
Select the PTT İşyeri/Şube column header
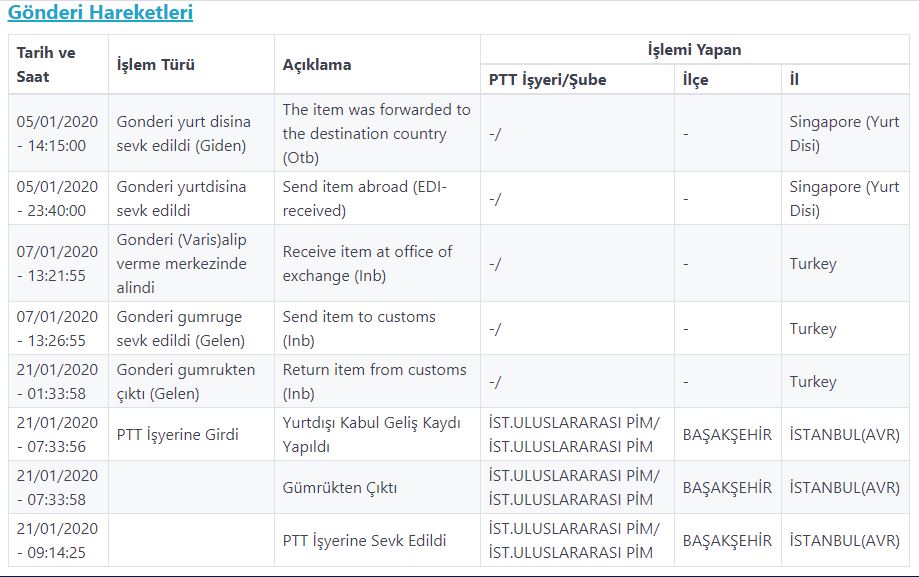click(x=577, y=79)
